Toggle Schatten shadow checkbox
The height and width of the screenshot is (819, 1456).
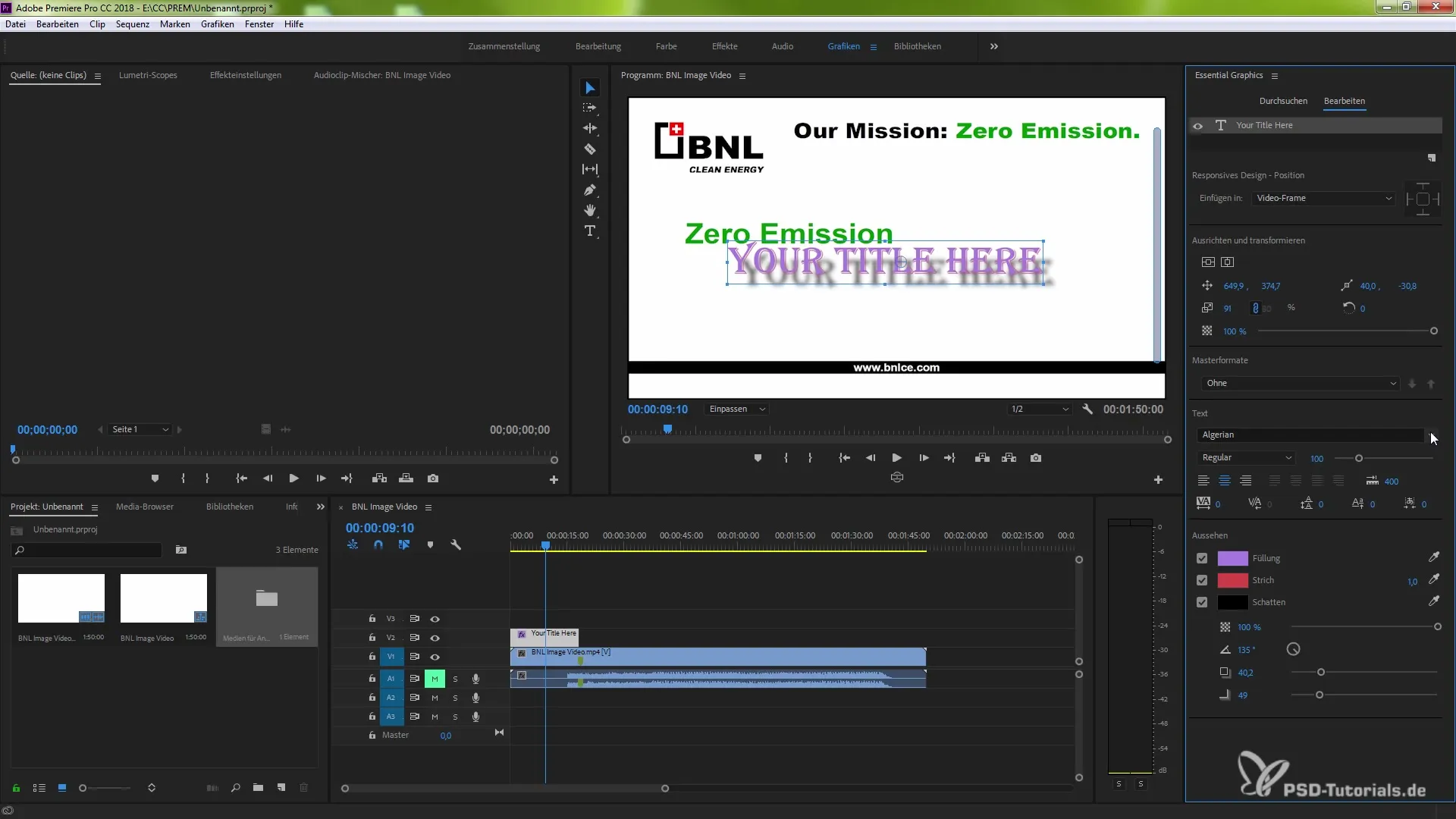tap(1202, 602)
